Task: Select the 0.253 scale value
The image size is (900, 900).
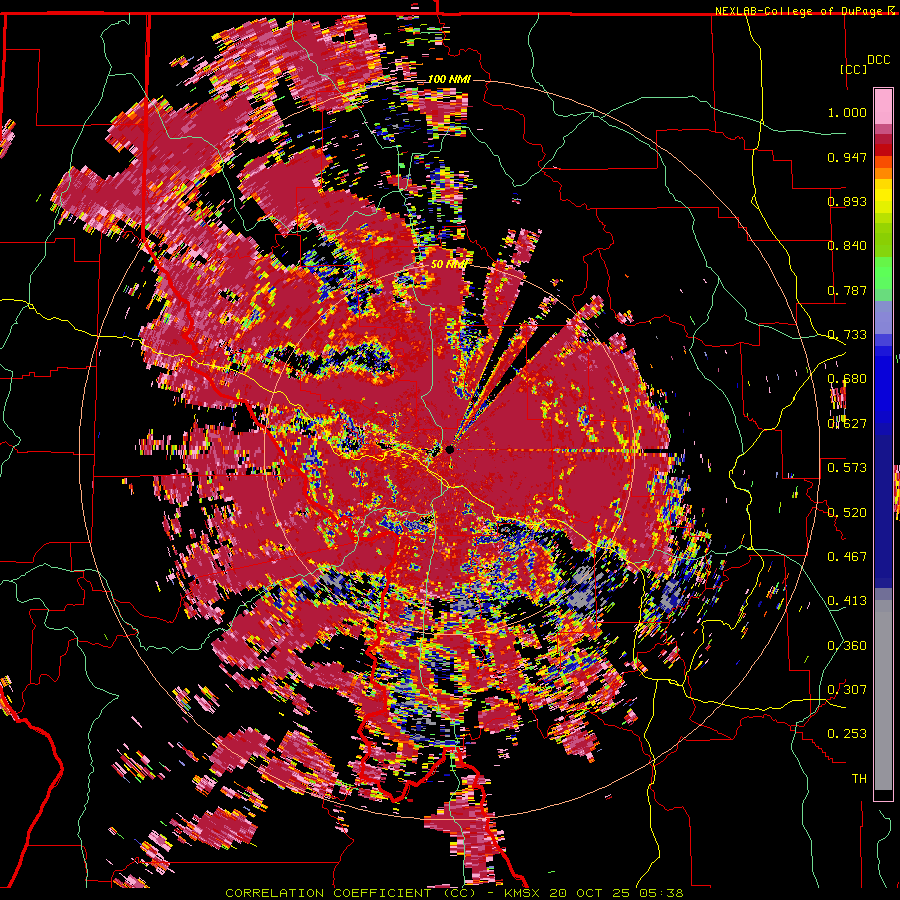Action: pos(847,734)
